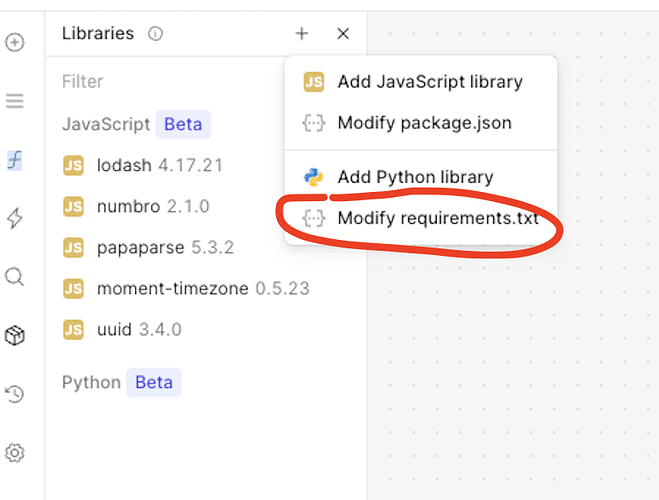Open the history clock sidebar icon
Image resolution: width=659 pixels, height=500 pixels.
(x=15, y=394)
